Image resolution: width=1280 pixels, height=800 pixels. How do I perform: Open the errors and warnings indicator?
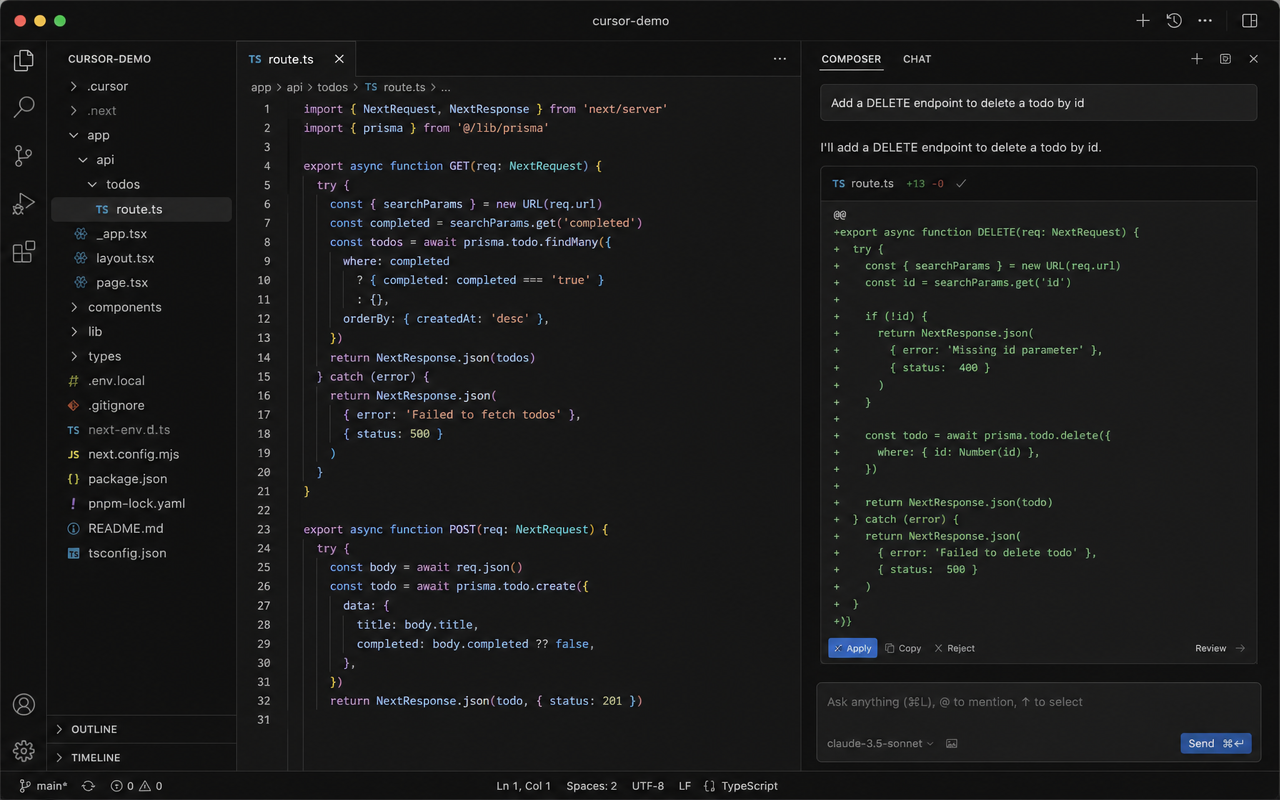(136, 786)
